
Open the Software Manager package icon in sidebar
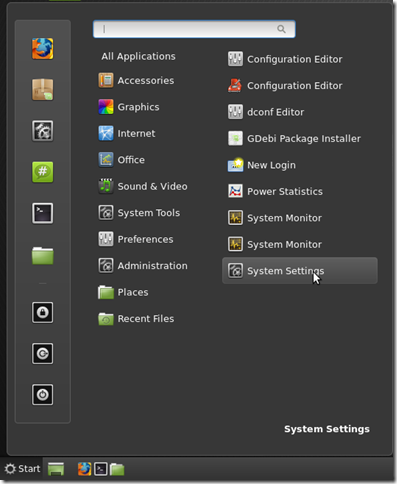point(42,89)
